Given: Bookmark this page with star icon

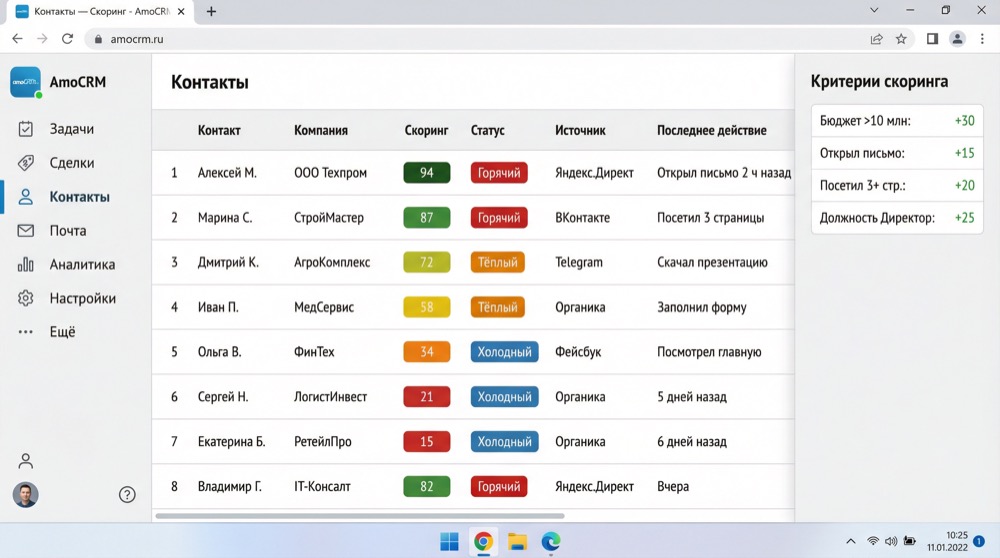Looking at the screenshot, I should (x=901, y=39).
